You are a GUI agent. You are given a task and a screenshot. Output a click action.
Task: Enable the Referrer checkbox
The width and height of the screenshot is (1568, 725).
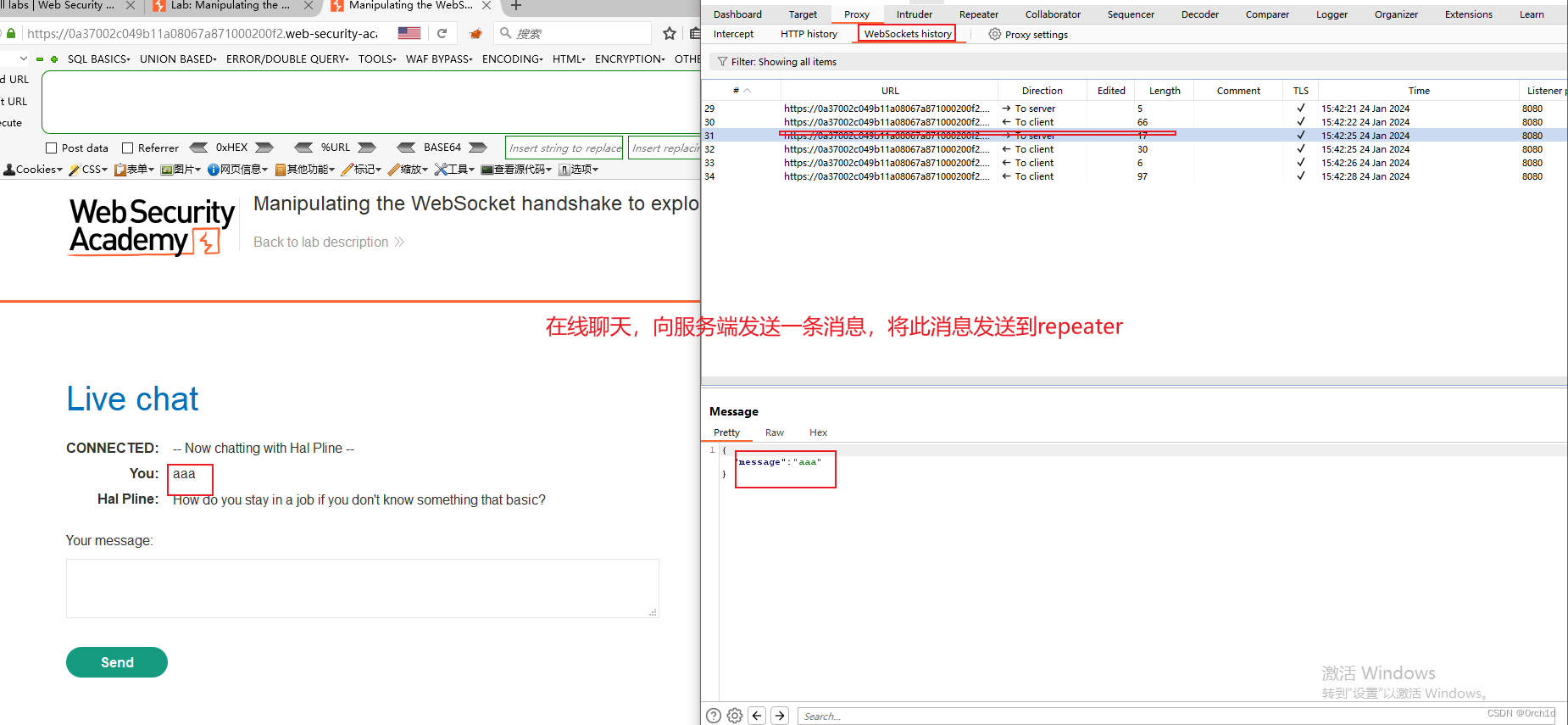coord(128,148)
